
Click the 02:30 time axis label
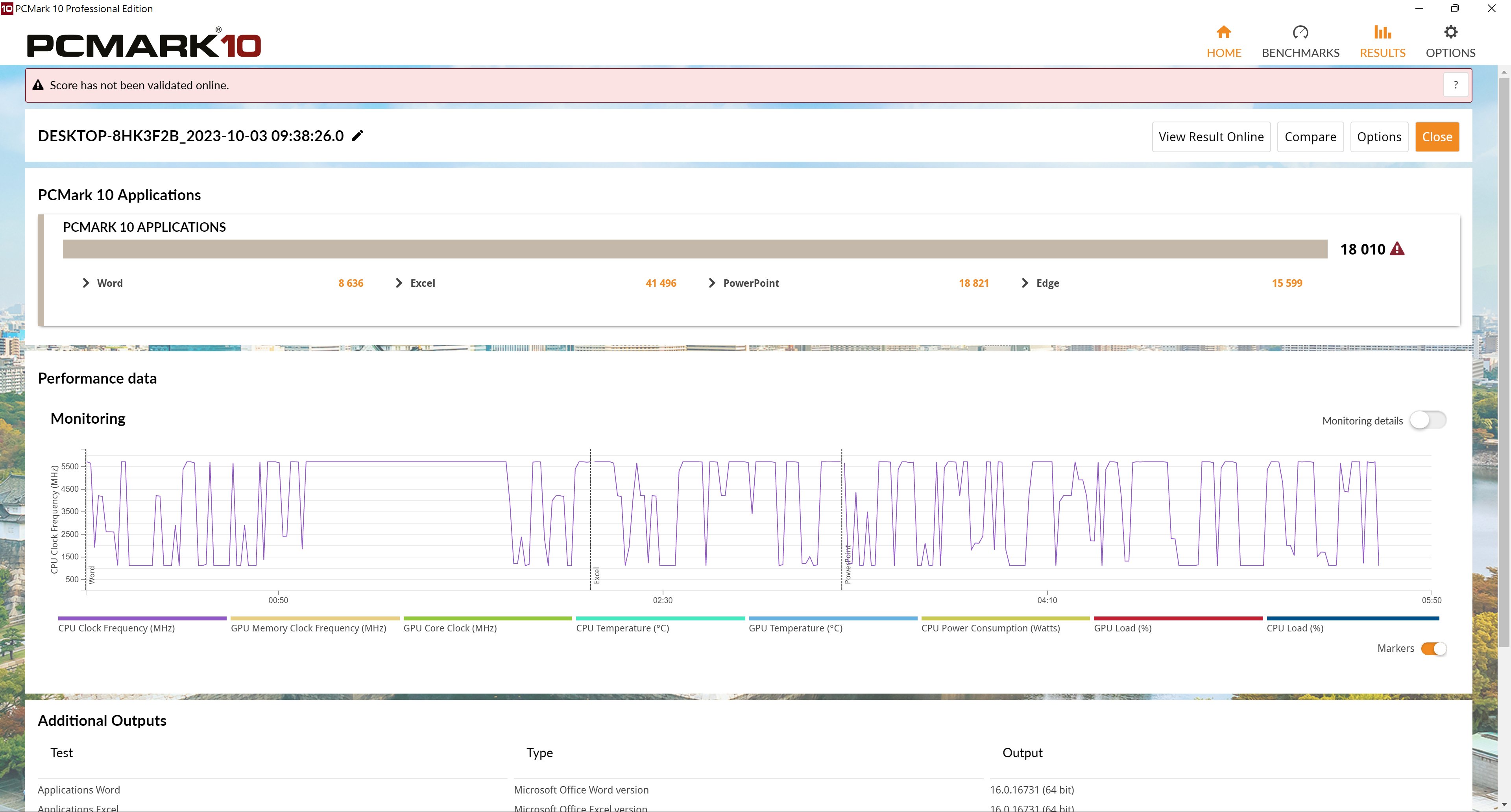[x=662, y=600]
